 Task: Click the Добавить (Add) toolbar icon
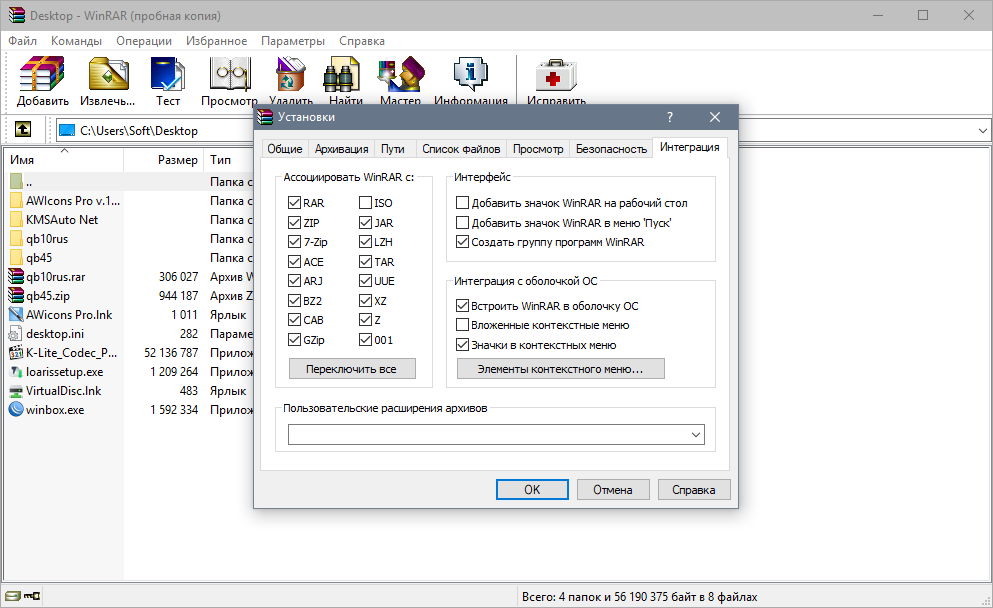point(42,74)
